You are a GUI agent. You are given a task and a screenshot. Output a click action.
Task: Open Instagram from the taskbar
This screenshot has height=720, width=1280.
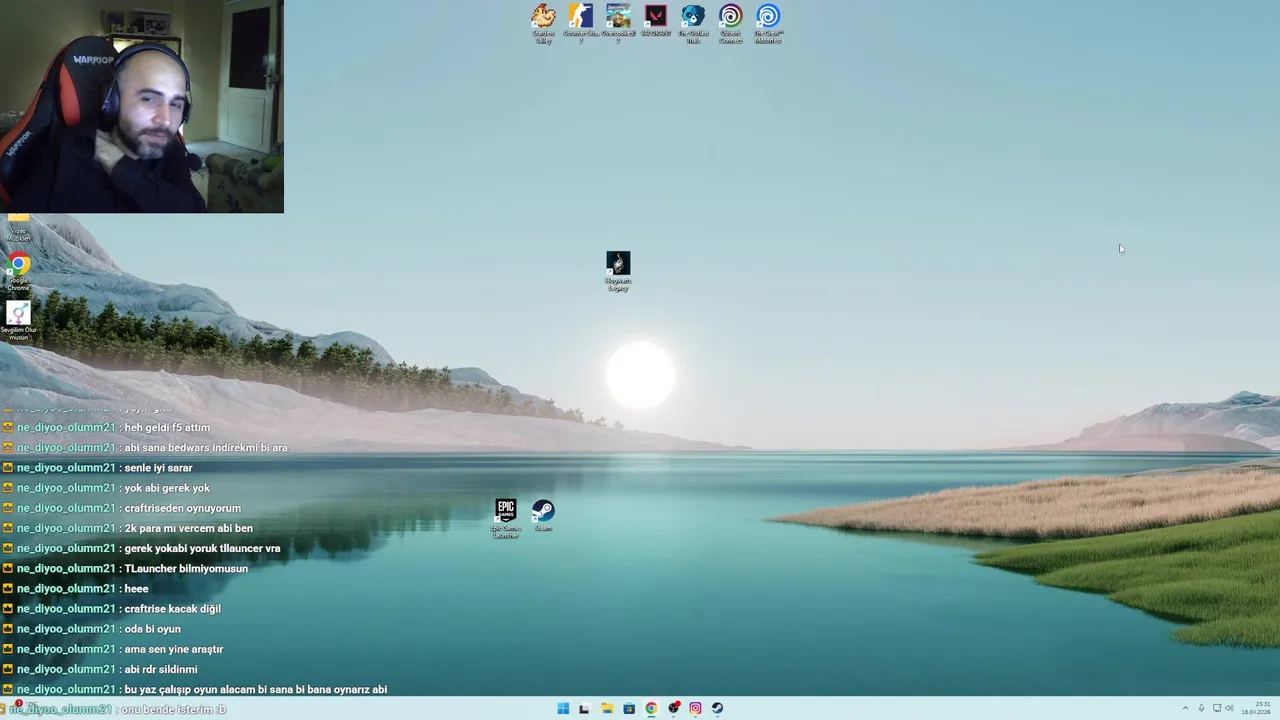pyautogui.click(x=696, y=709)
